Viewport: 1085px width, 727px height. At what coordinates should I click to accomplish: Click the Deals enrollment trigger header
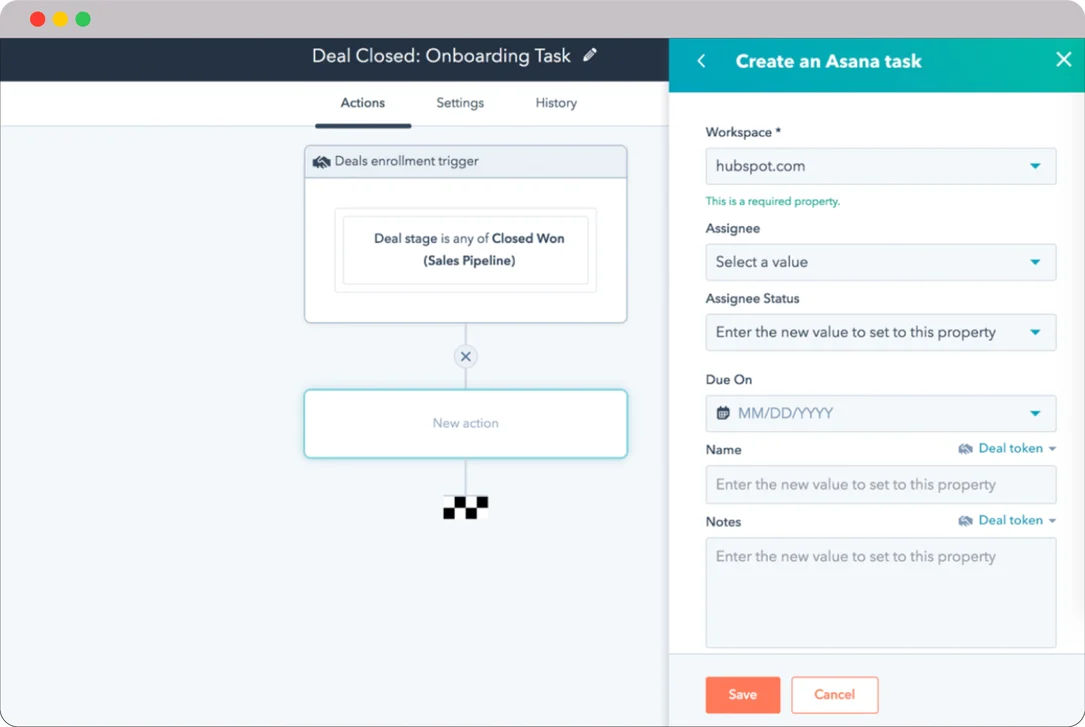pyautogui.click(x=466, y=161)
